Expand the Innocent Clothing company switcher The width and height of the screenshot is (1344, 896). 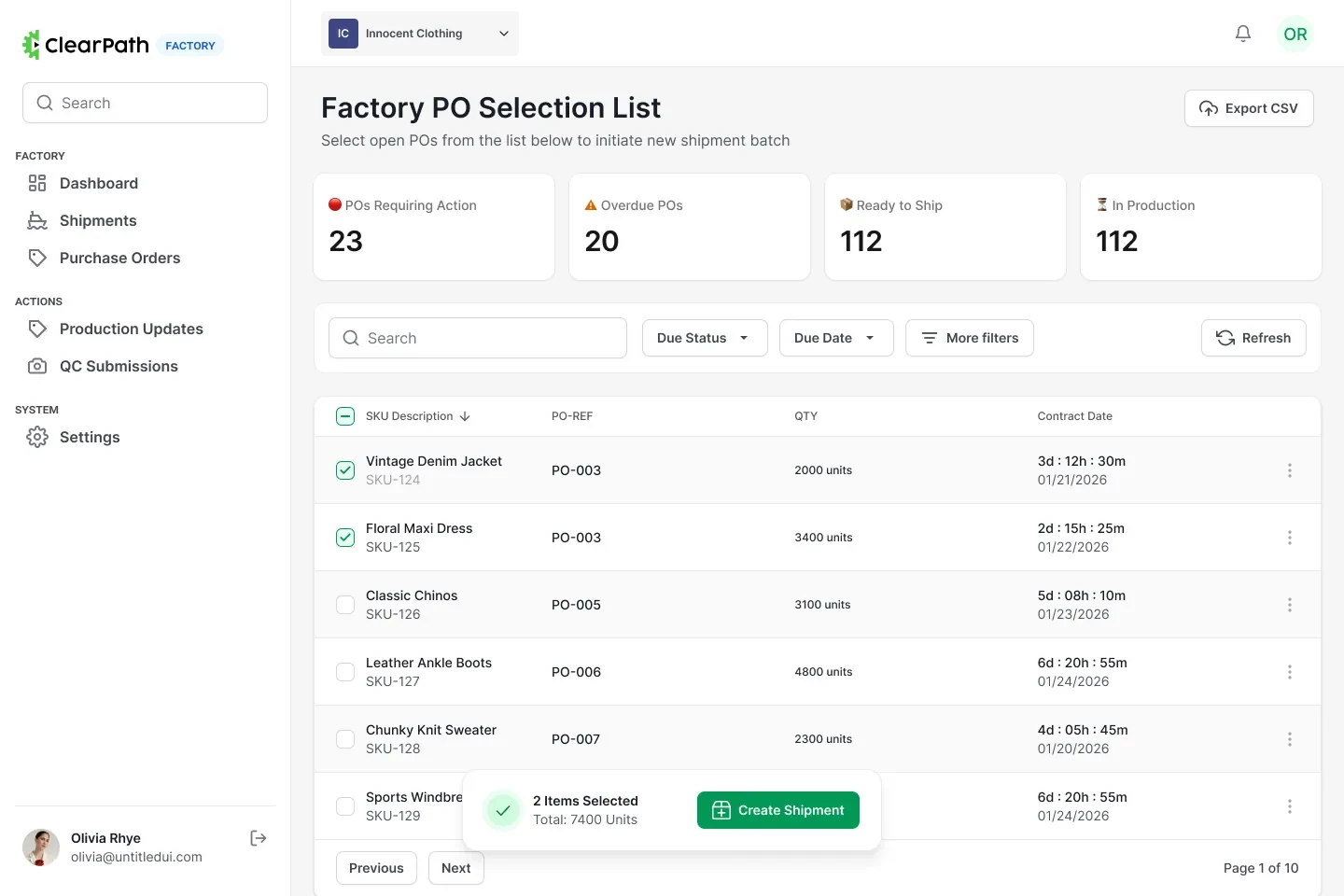coord(420,34)
